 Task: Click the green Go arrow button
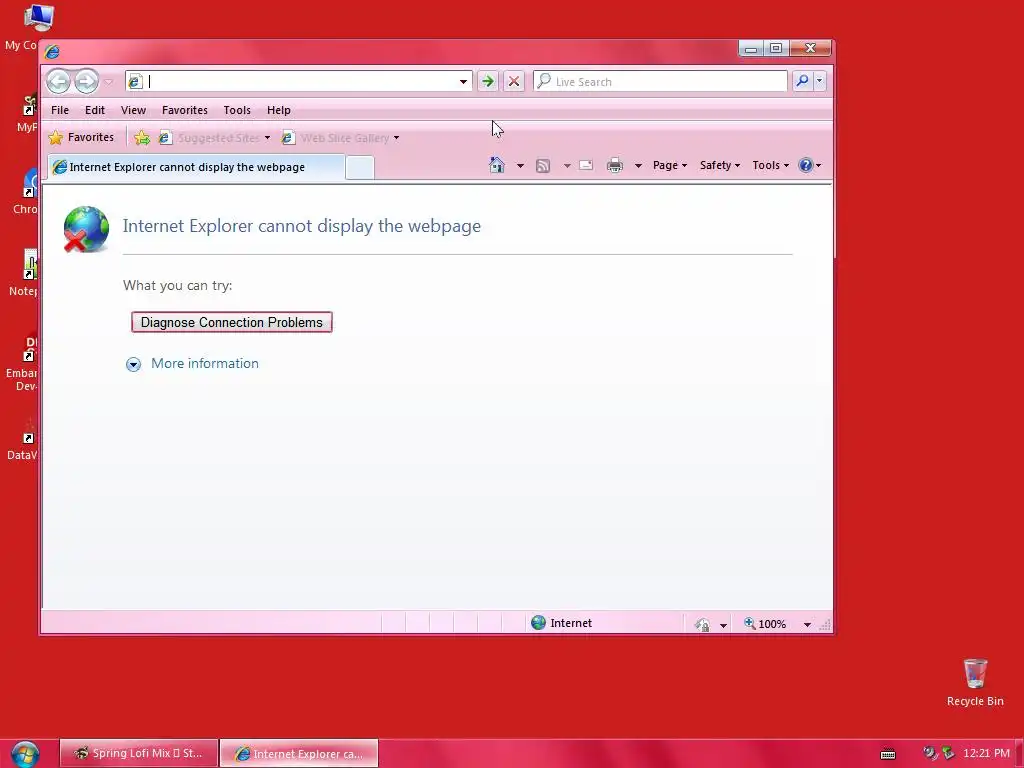(488, 82)
